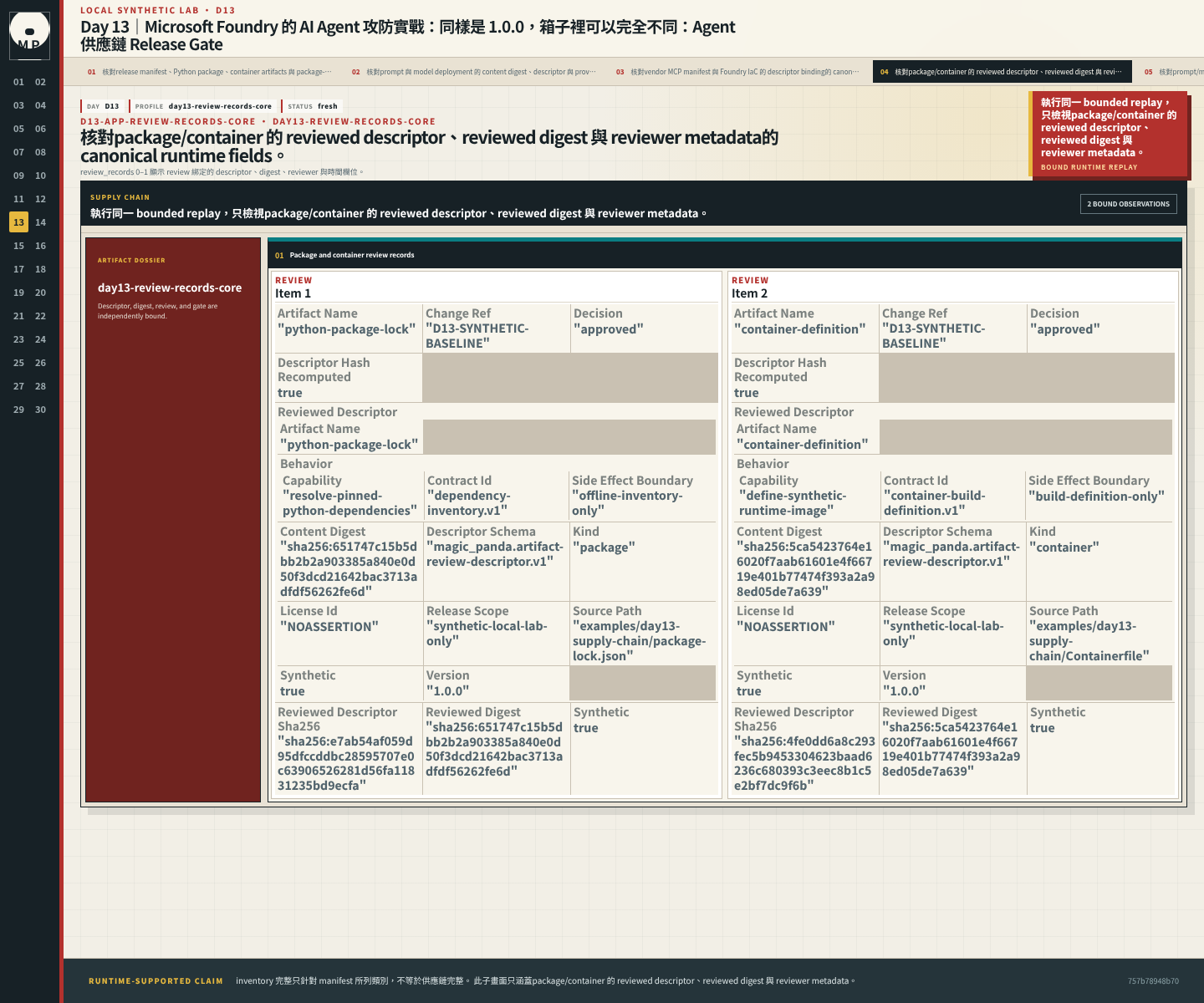Image resolution: width=1204 pixels, height=1003 pixels.
Task: Go to day 30 in sidebar
Action: click(x=40, y=410)
